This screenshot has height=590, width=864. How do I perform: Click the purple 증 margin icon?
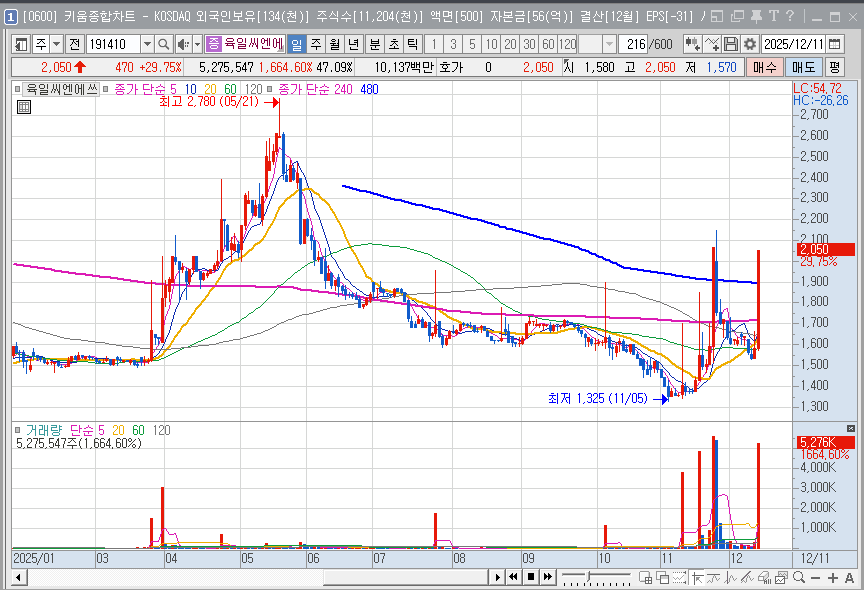pos(213,44)
